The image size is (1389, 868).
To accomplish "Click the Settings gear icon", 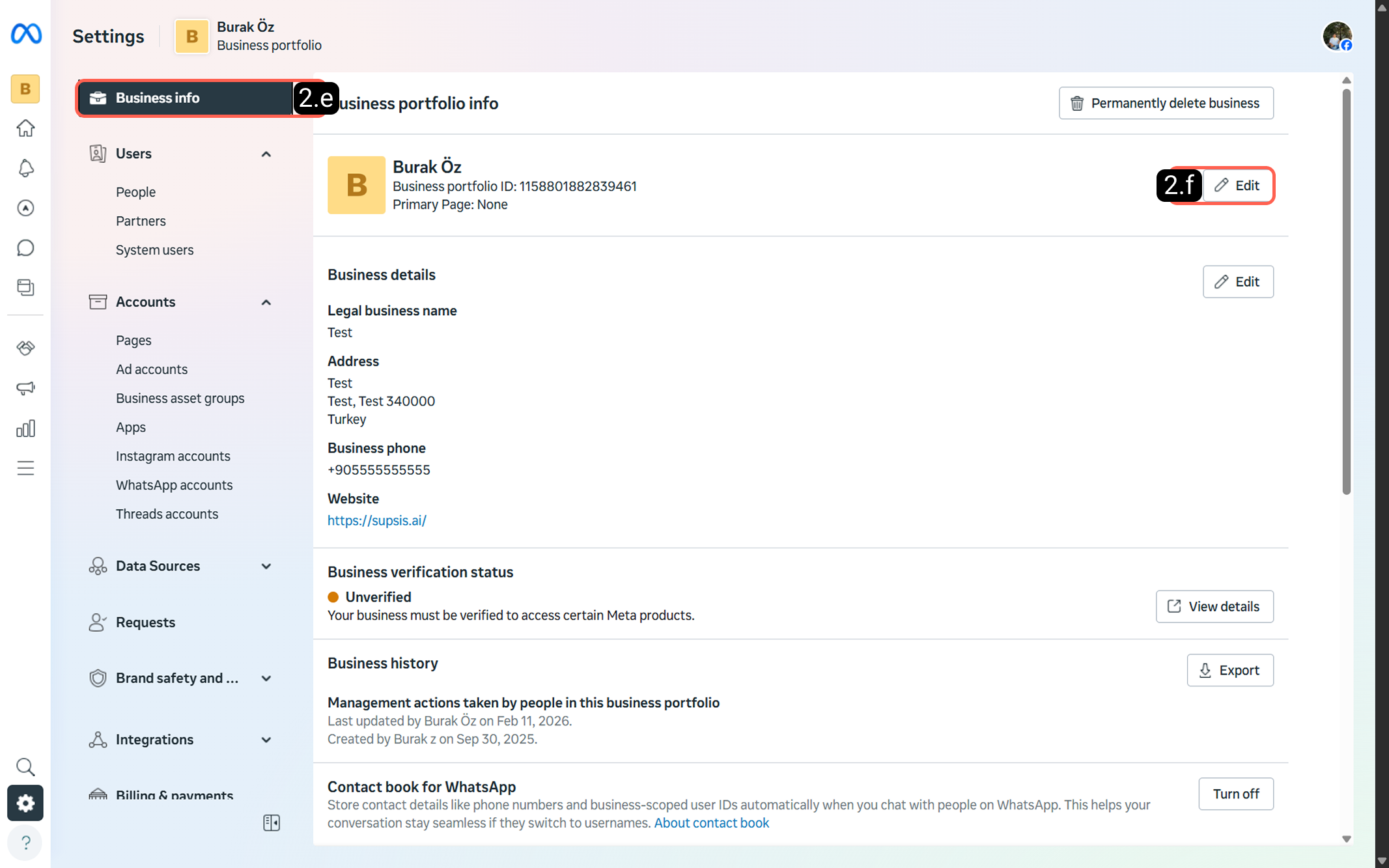I will tap(25, 803).
